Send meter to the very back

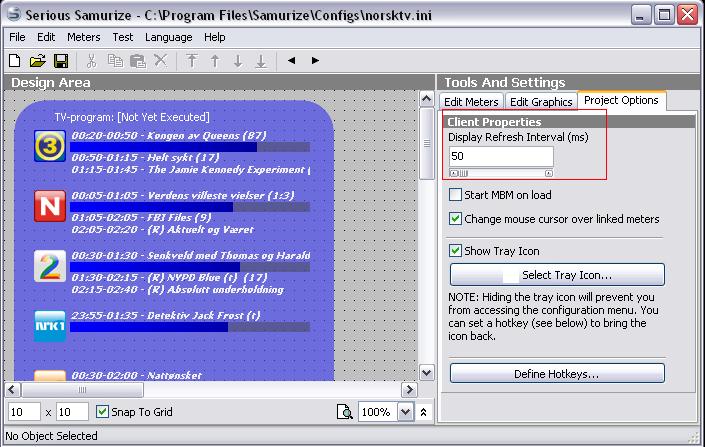click(x=261, y=61)
